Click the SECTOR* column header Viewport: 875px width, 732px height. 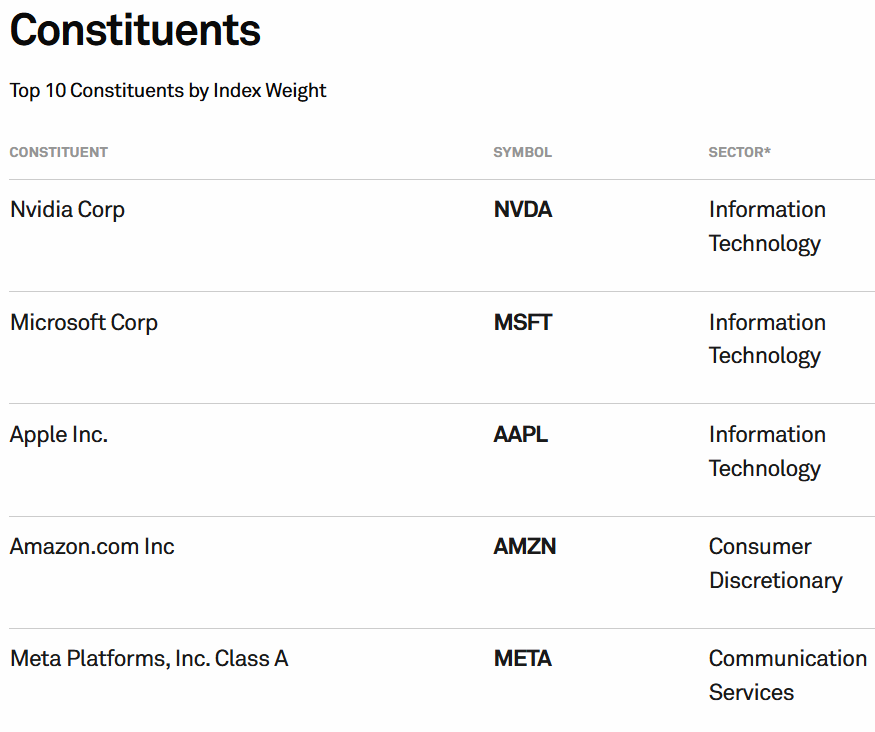[x=739, y=153]
